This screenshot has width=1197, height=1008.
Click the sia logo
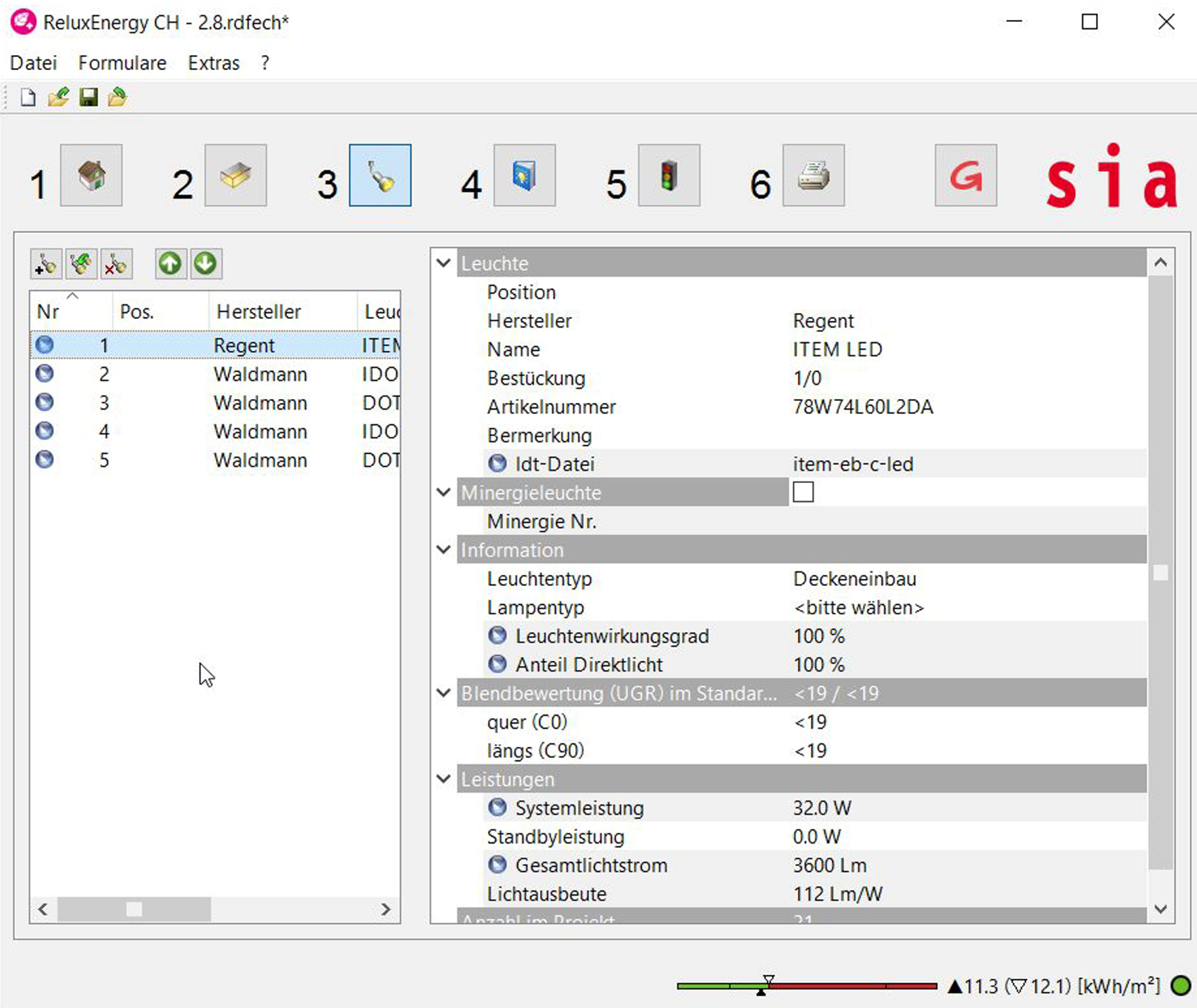pyautogui.click(x=1112, y=177)
